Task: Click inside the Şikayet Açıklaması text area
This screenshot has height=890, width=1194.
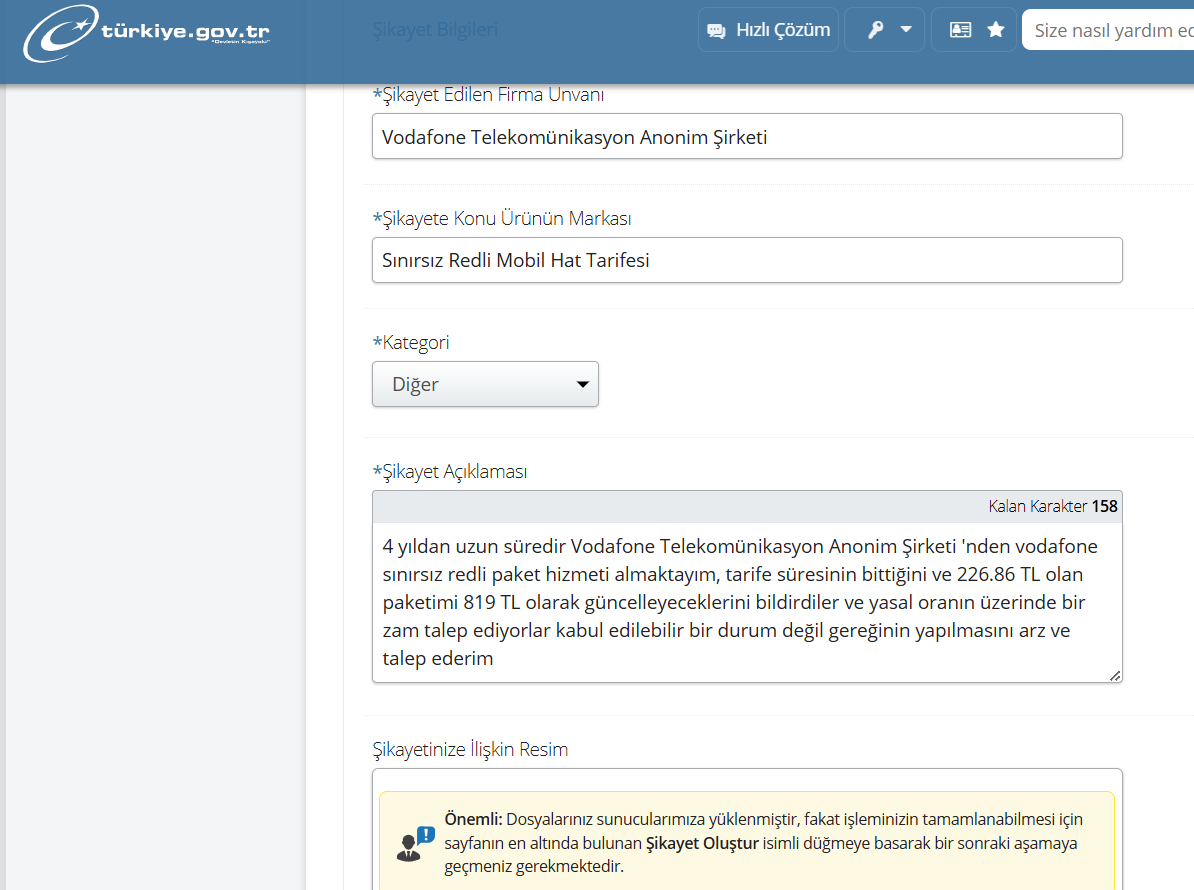Action: coord(747,602)
